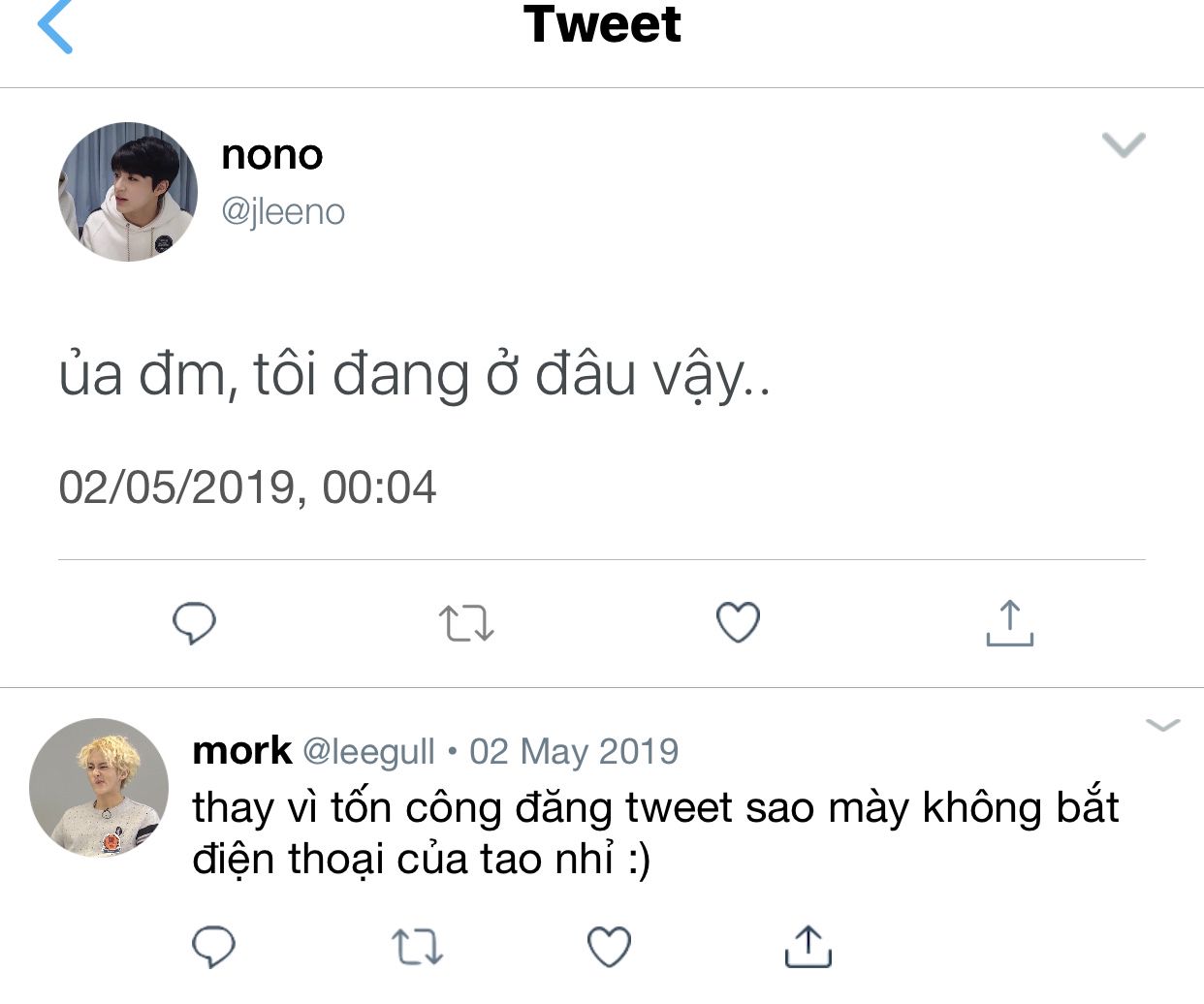Open the 02 May 2019 reply date

tap(574, 752)
